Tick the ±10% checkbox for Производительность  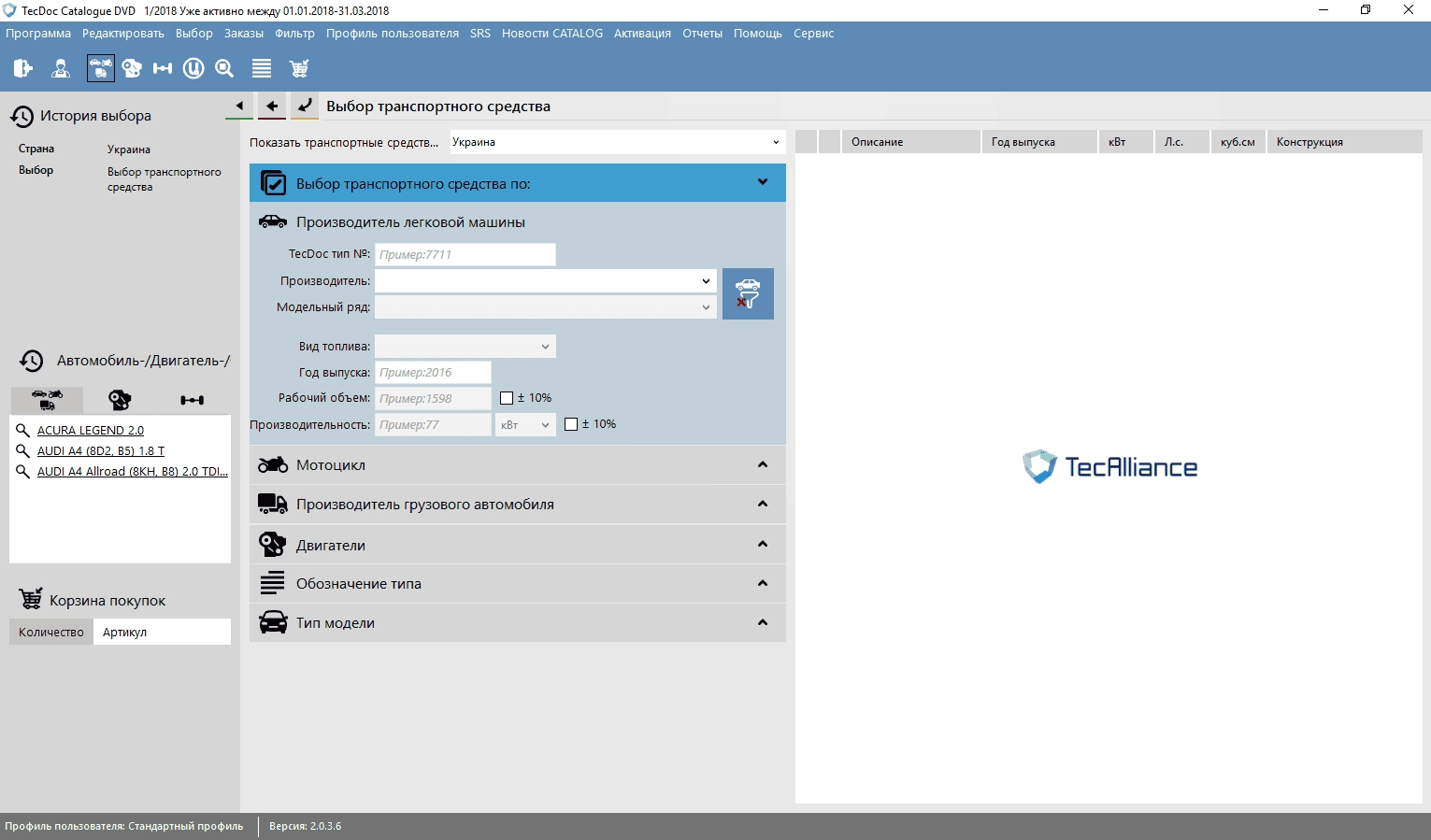click(571, 424)
